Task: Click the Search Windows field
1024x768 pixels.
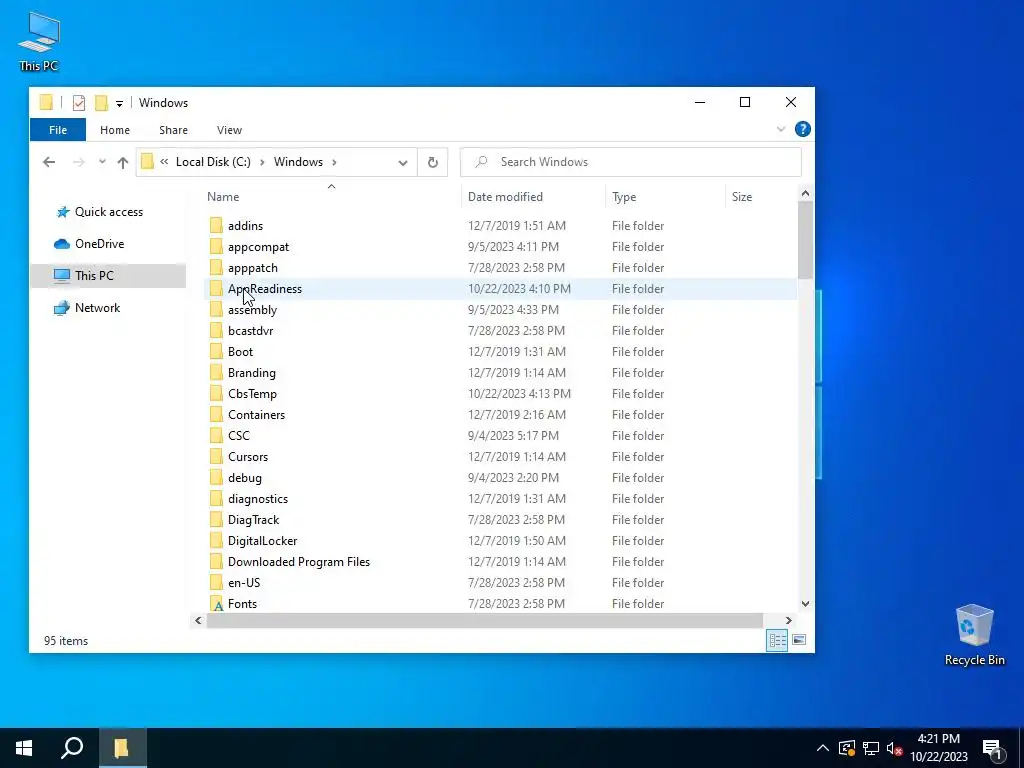Action: tap(630, 162)
